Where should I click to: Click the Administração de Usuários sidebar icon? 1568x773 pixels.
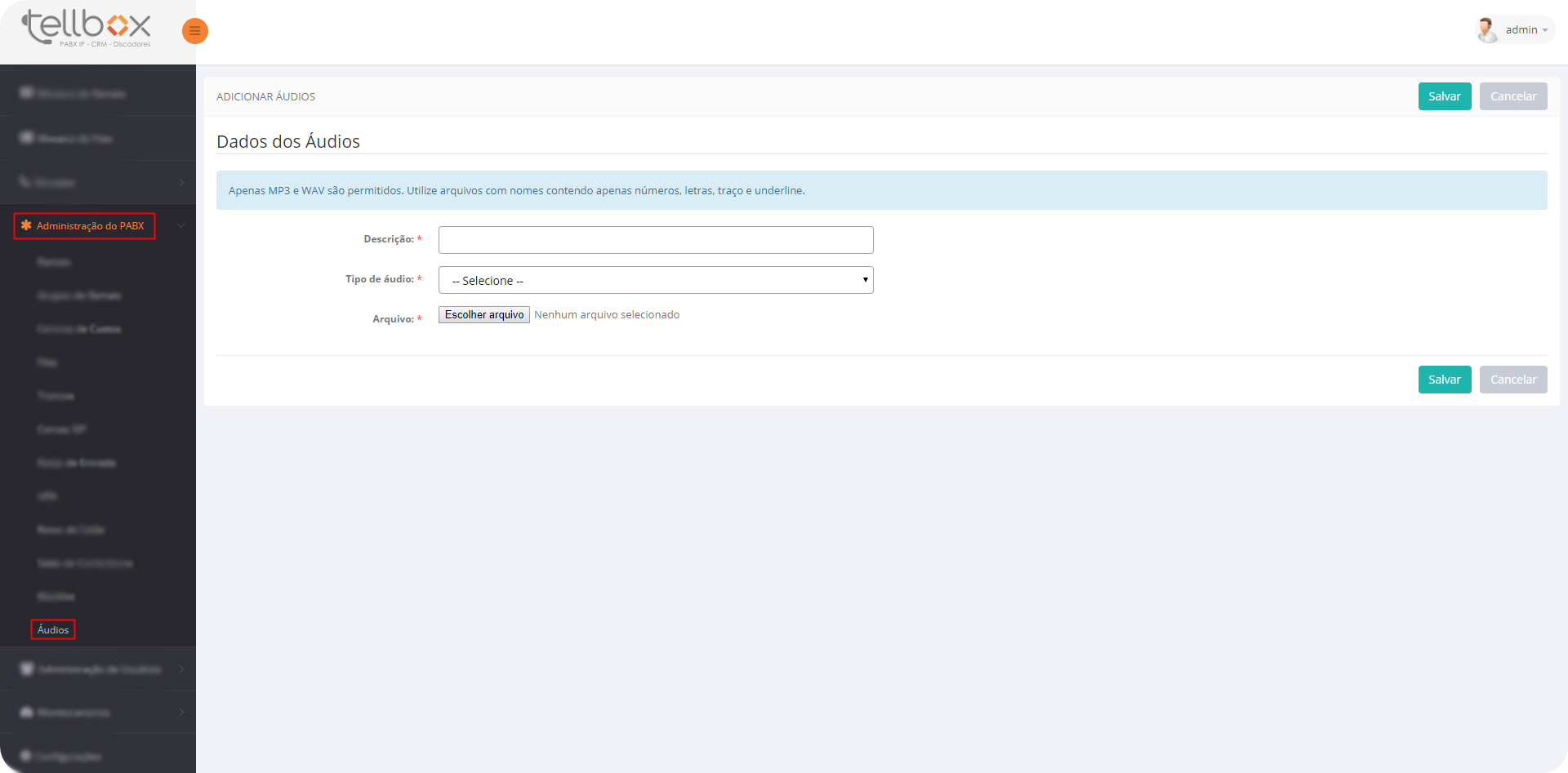27,669
